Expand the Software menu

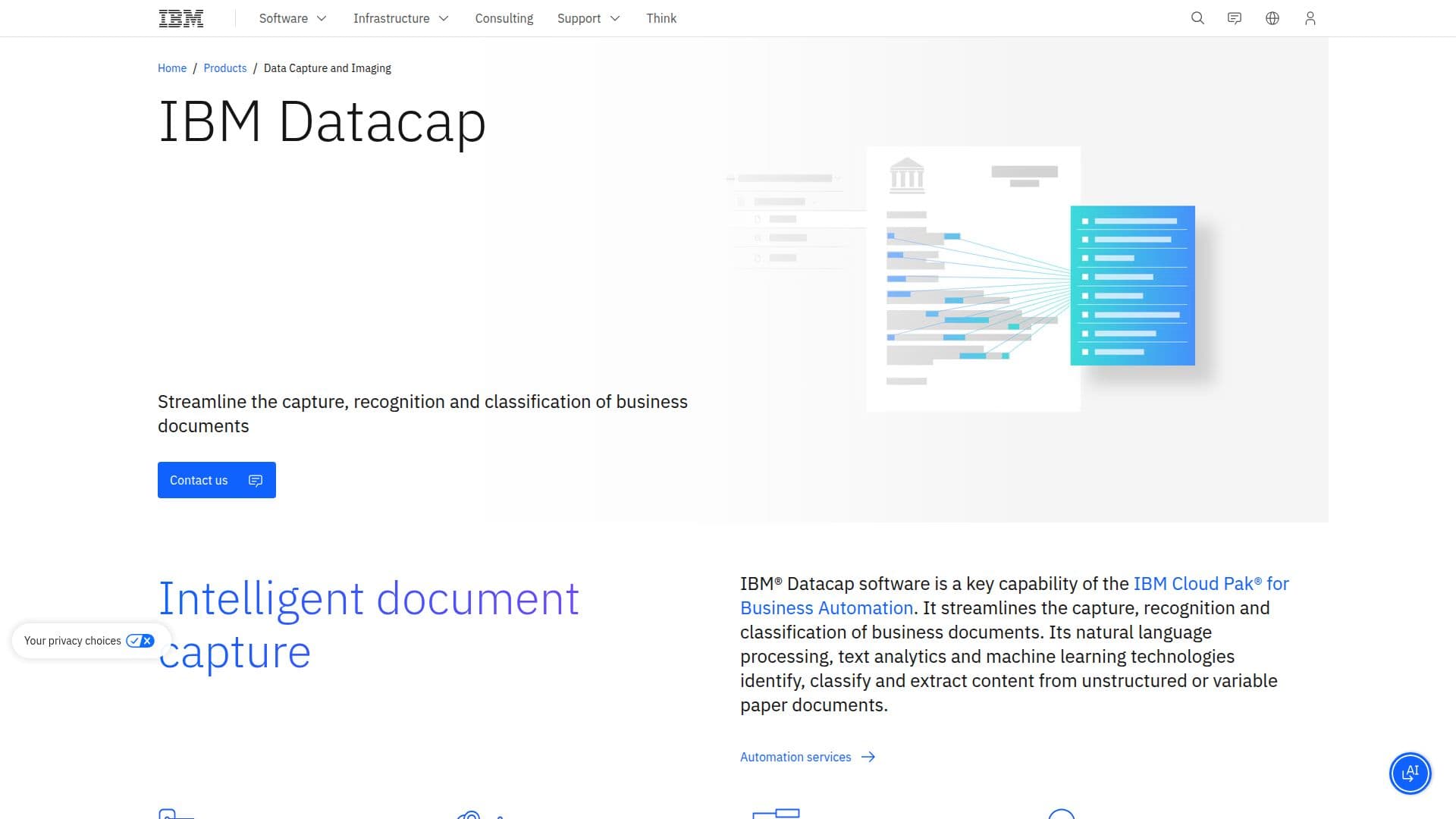293,18
